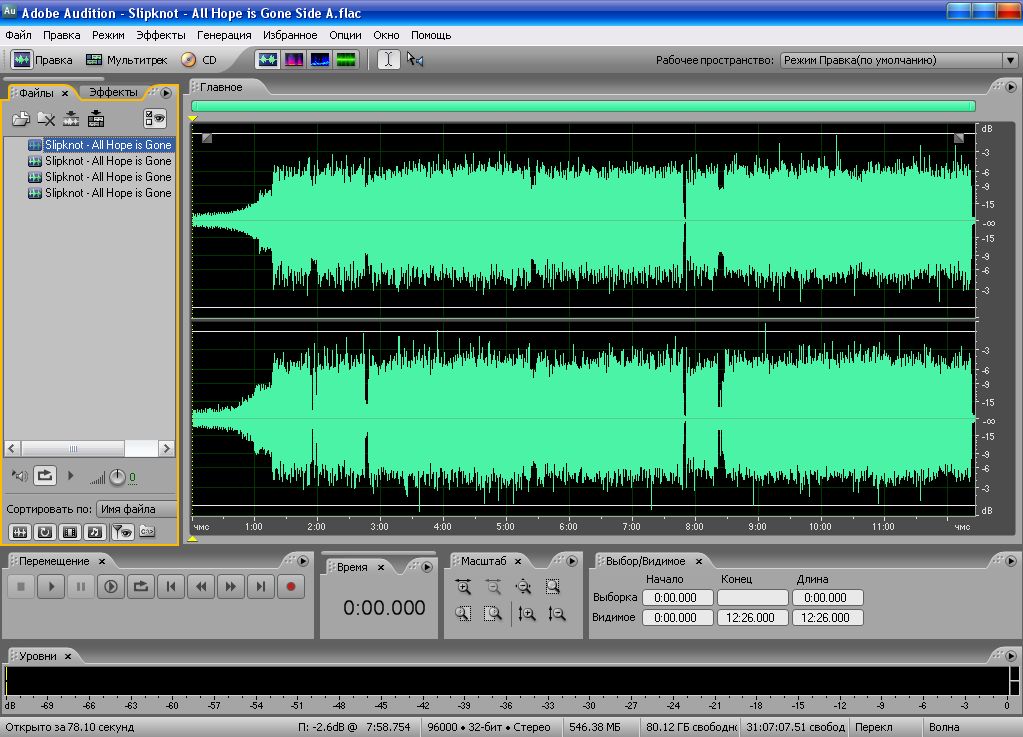The height and width of the screenshot is (737, 1023).
Task: Select the Time Selection I-beam tool
Action: pos(388,60)
